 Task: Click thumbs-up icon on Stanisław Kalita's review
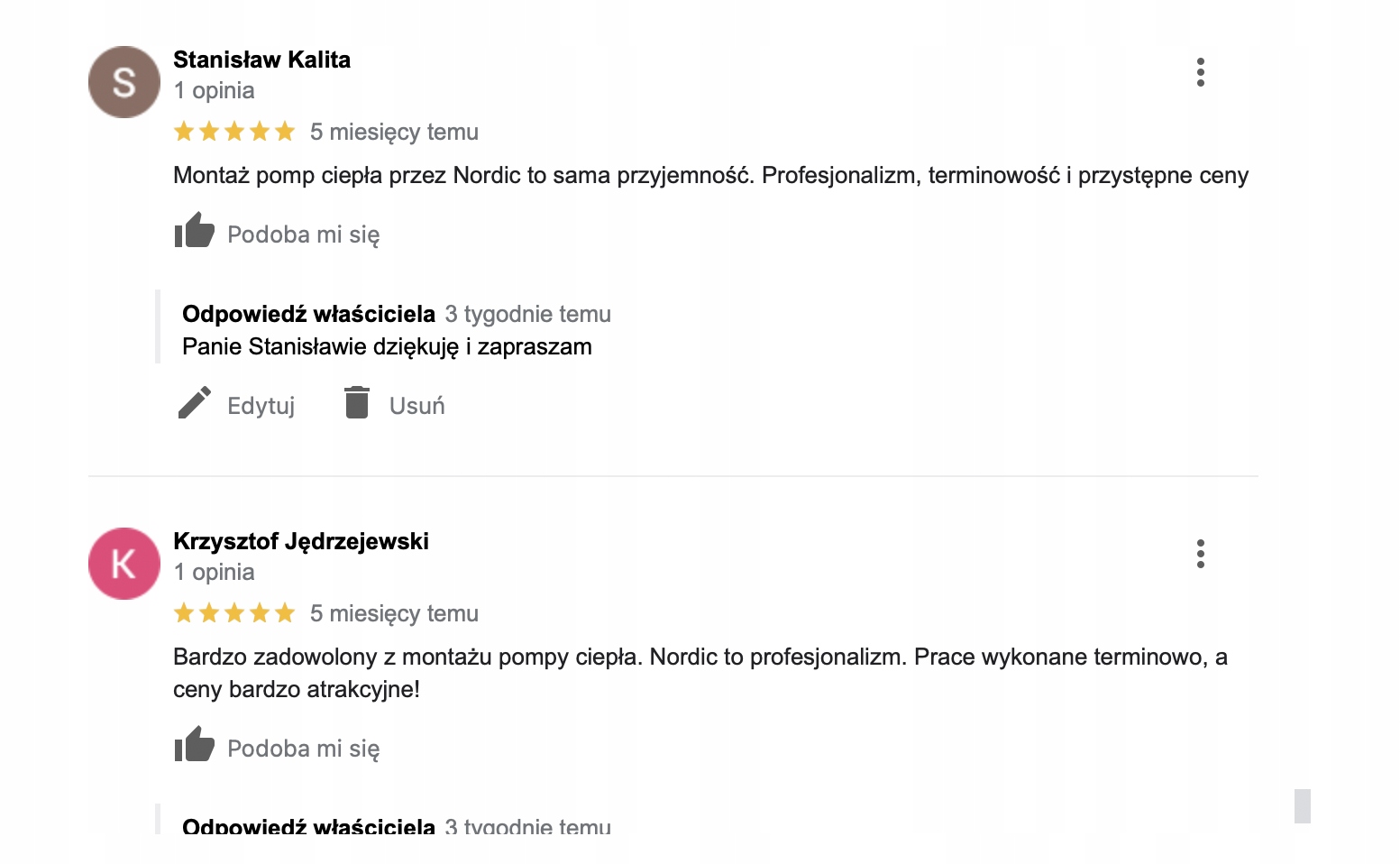click(194, 231)
